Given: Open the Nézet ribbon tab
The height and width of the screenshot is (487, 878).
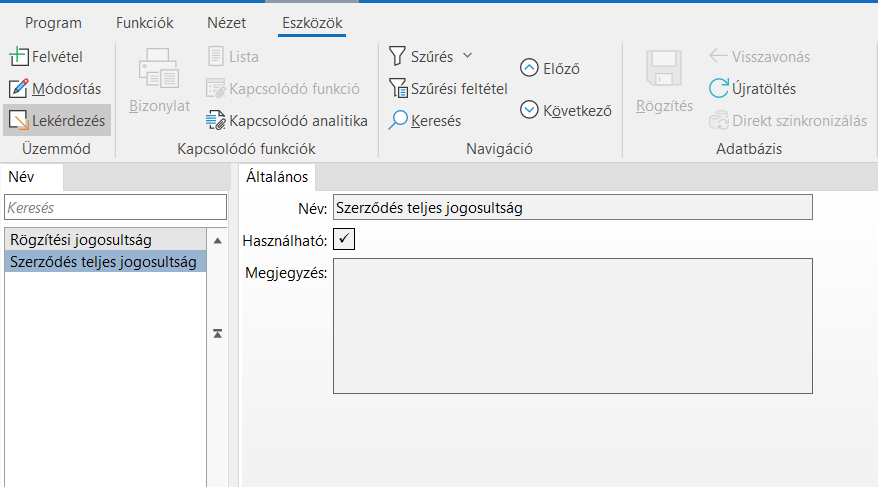Looking at the screenshot, I should tap(226, 22).
